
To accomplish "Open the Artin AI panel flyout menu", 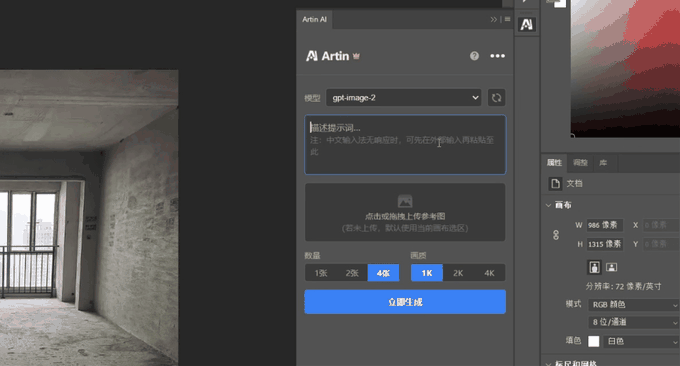I will tap(507, 20).
